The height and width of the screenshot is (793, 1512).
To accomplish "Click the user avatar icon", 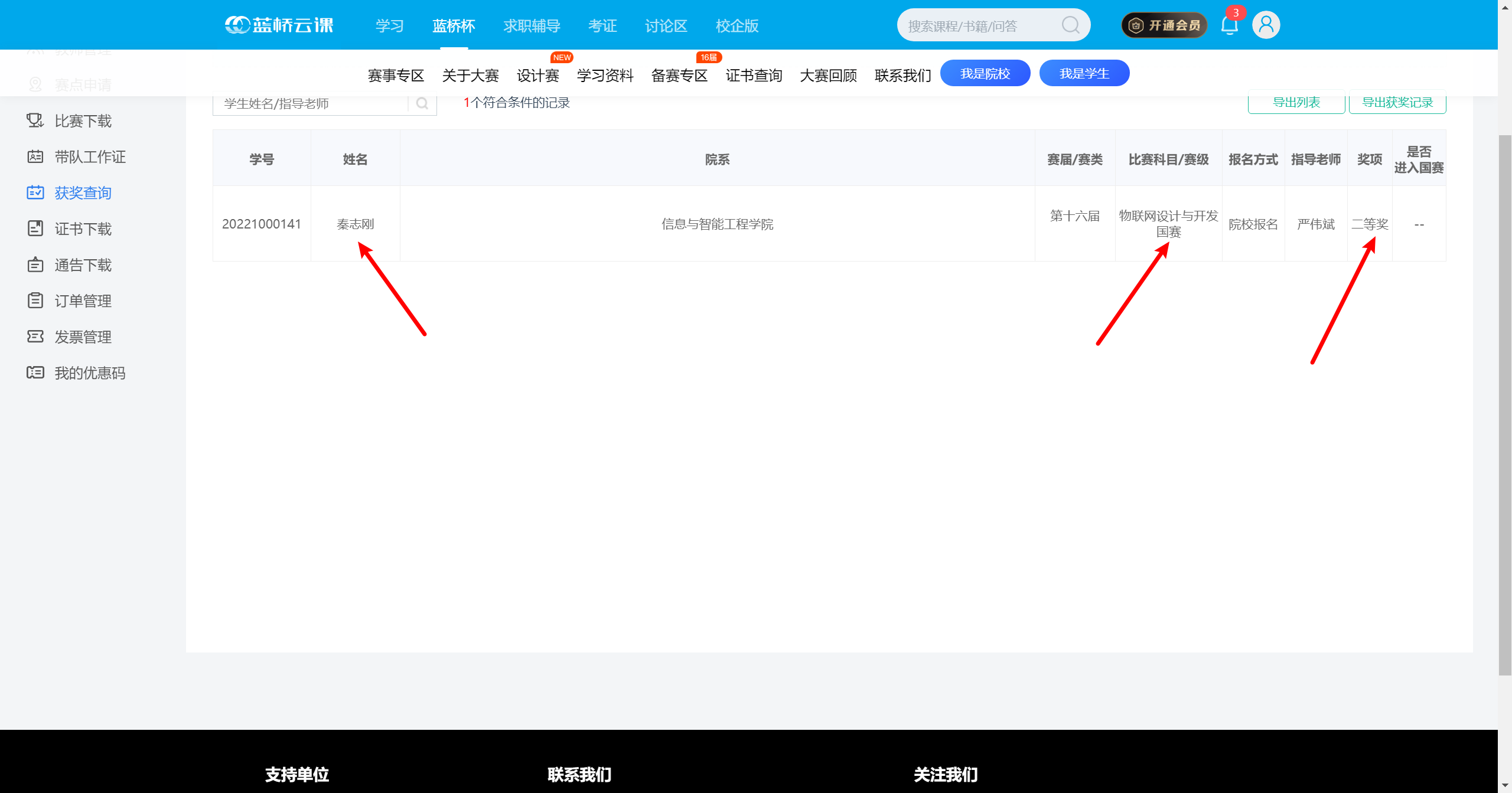I will pos(1266,24).
